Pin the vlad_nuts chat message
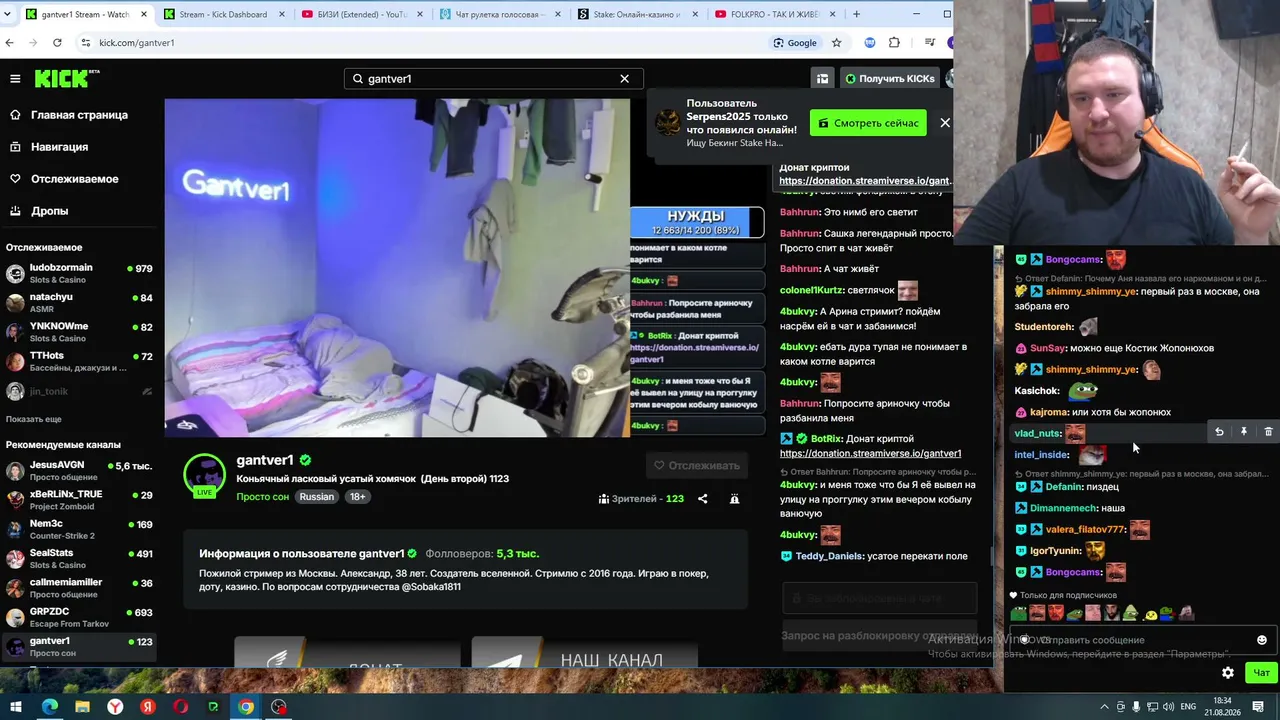The image size is (1280, 720). point(1244,432)
